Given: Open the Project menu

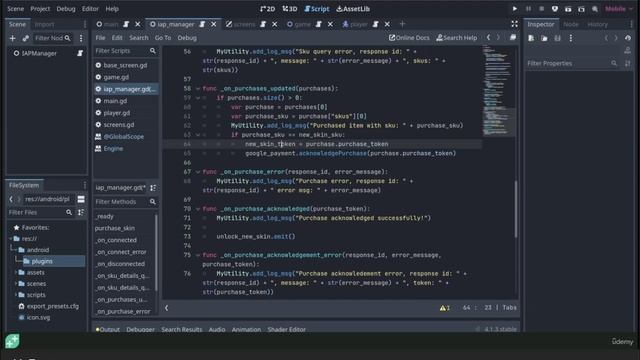Looking at the screenshot, I should pyautogui.click(x=40, y=9).
